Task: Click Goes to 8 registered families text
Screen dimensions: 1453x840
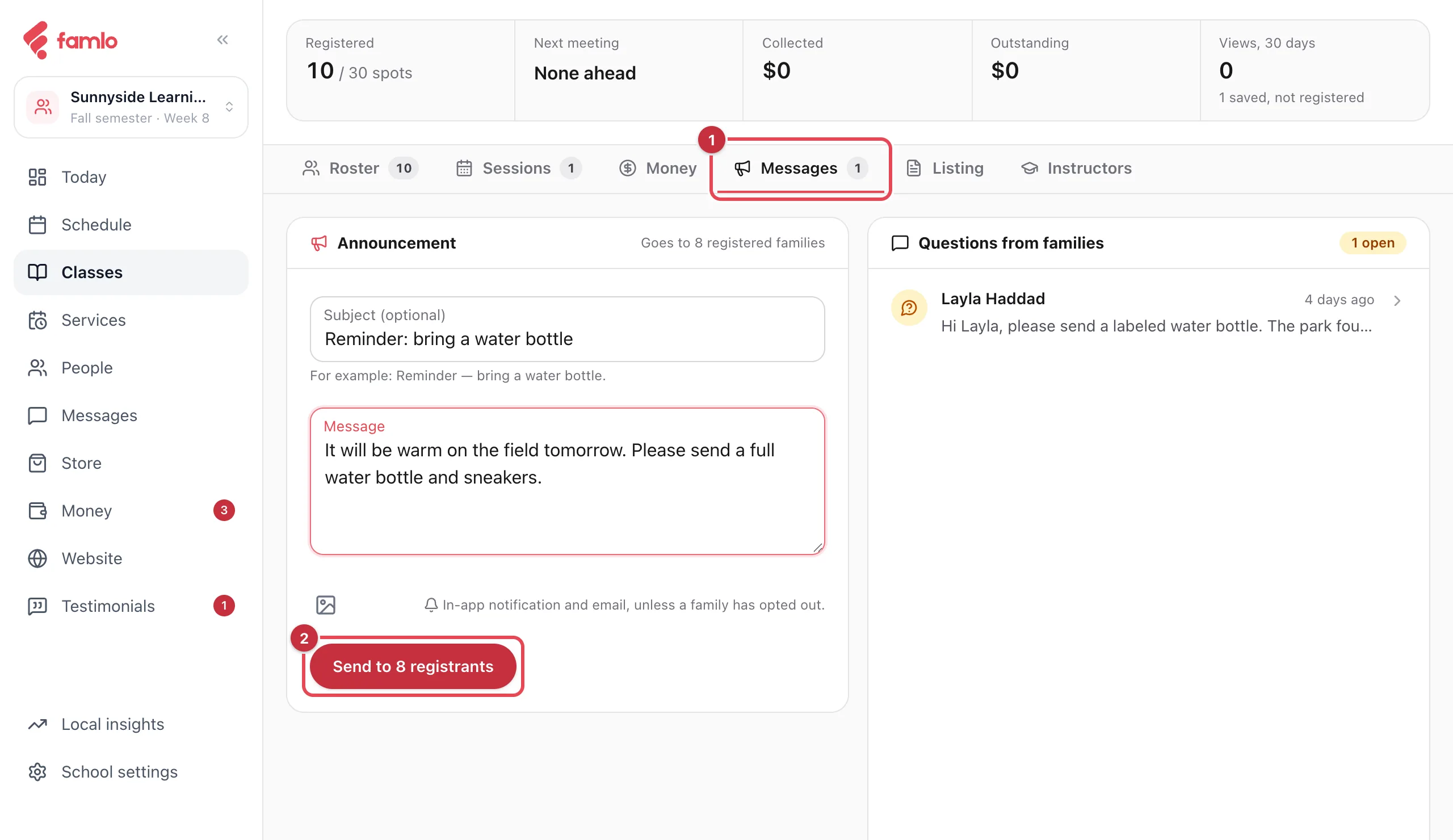Action: click(x=733, y=243)
